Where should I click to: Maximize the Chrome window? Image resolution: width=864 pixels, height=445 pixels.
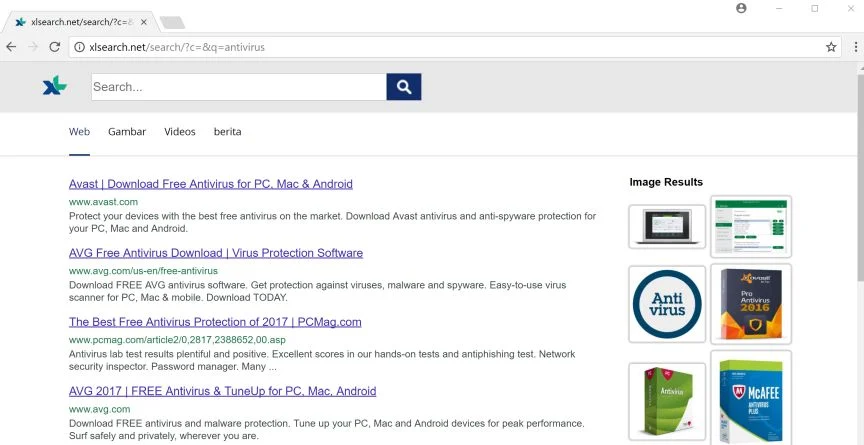tap(814, 8)
